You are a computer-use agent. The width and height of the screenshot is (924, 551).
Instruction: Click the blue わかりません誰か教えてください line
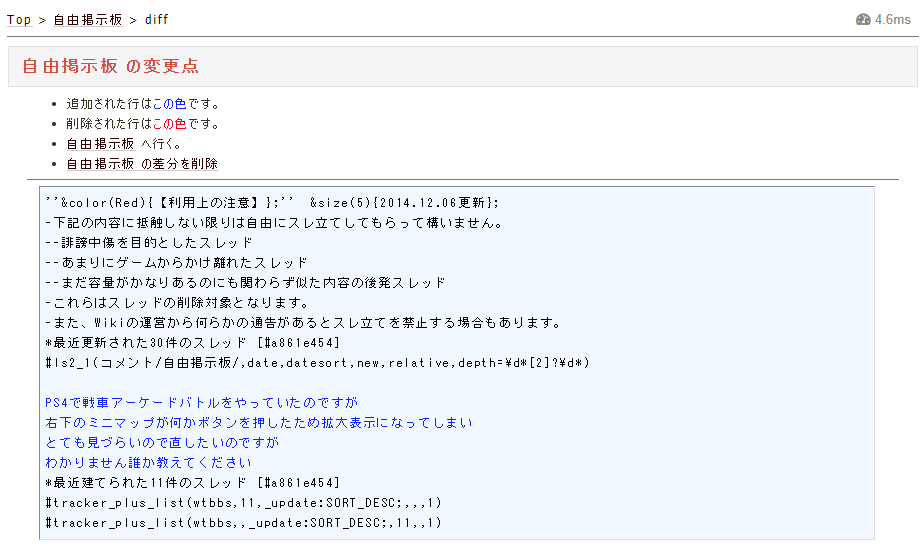pyautogui.click(x=148, y=462)
